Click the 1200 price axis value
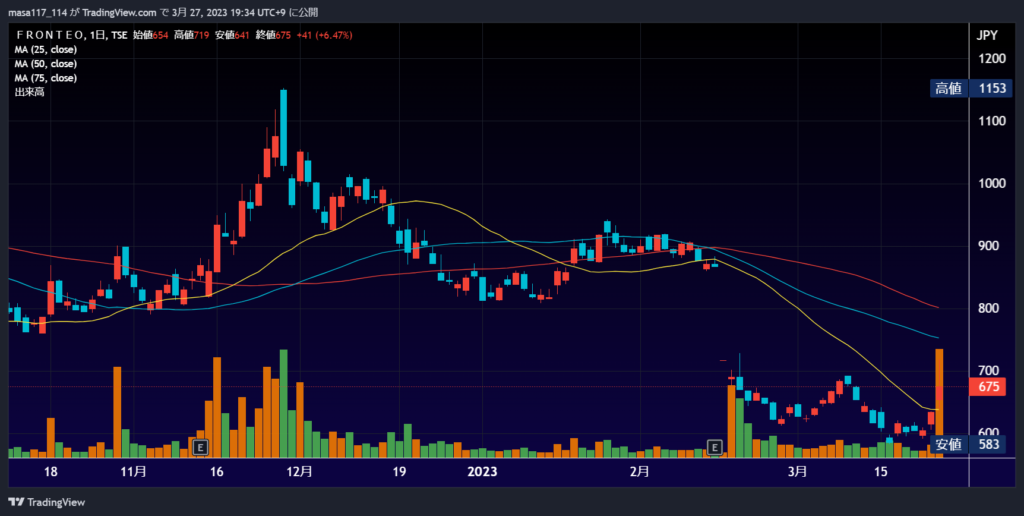Screen dimensions: 1024x516 (x=991, y=59)
